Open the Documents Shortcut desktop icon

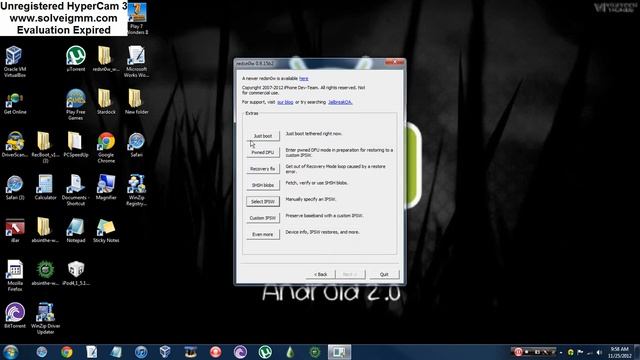tap(76, 190)
